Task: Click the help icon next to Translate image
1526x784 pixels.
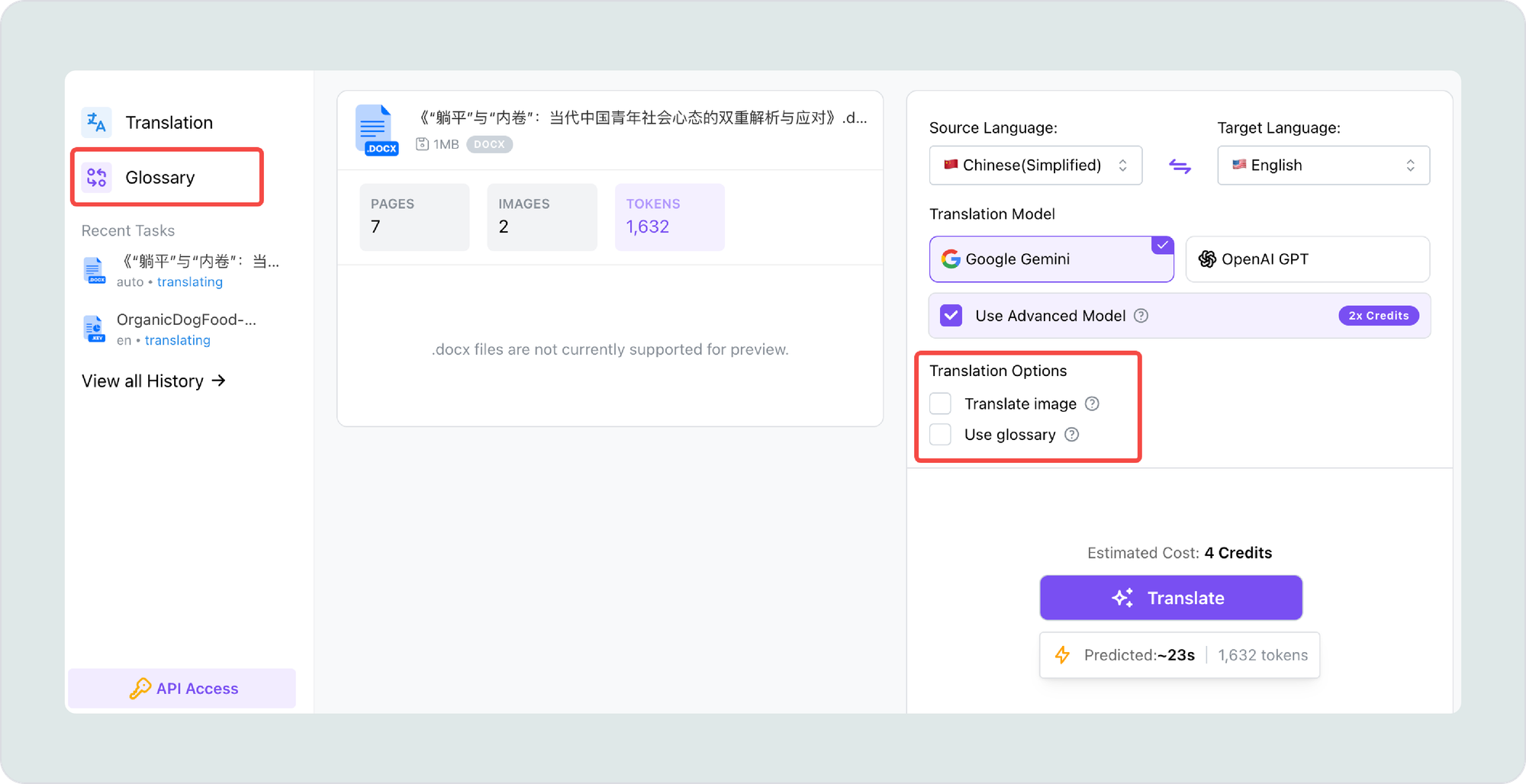Action: [1092, 404]
